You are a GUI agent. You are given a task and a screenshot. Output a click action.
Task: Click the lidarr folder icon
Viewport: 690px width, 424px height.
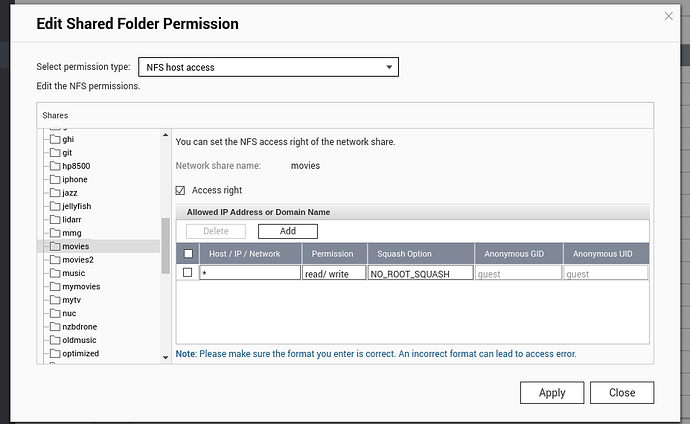point(54,219)
